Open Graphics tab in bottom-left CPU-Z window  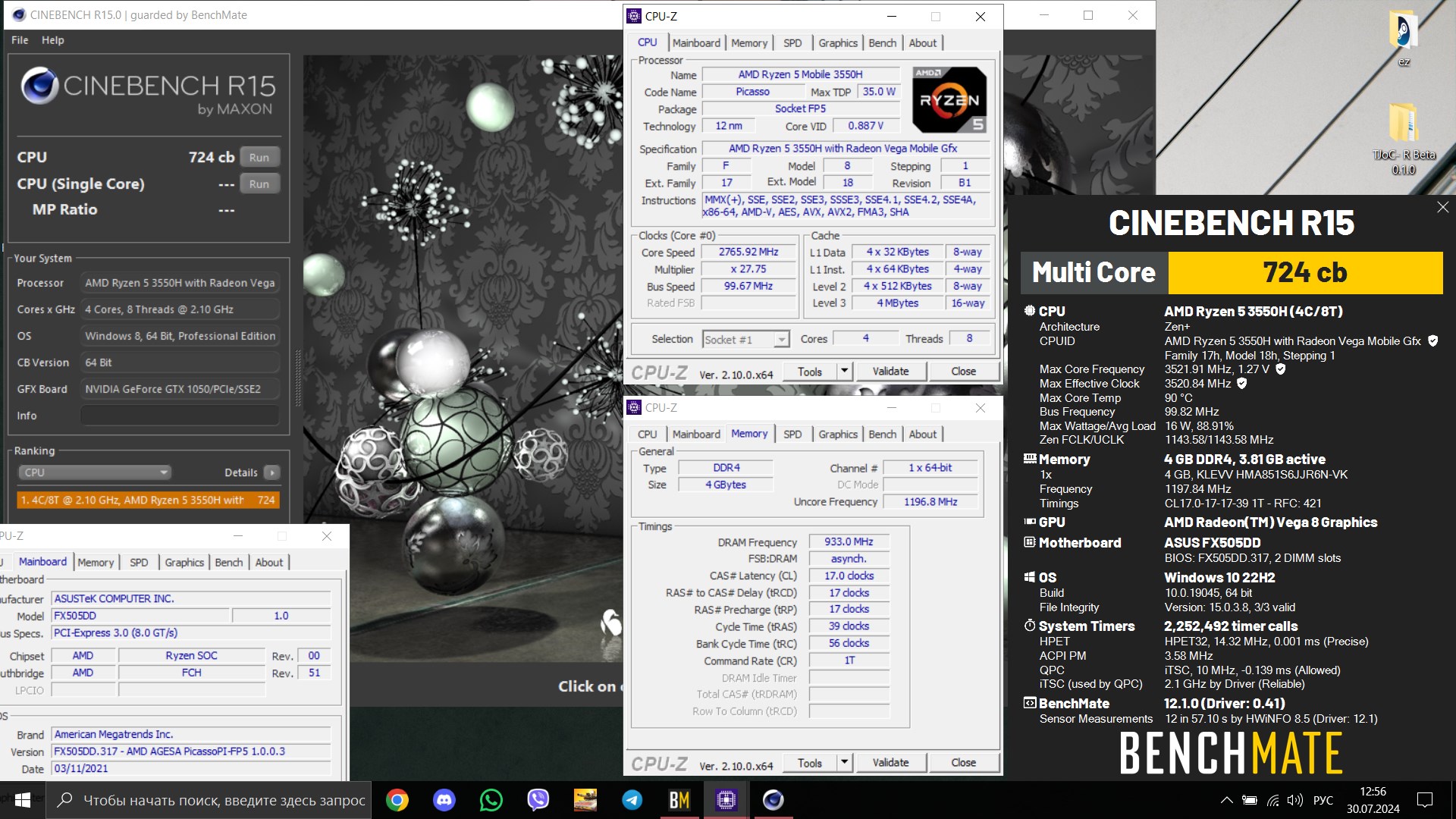tap(184, 563)
